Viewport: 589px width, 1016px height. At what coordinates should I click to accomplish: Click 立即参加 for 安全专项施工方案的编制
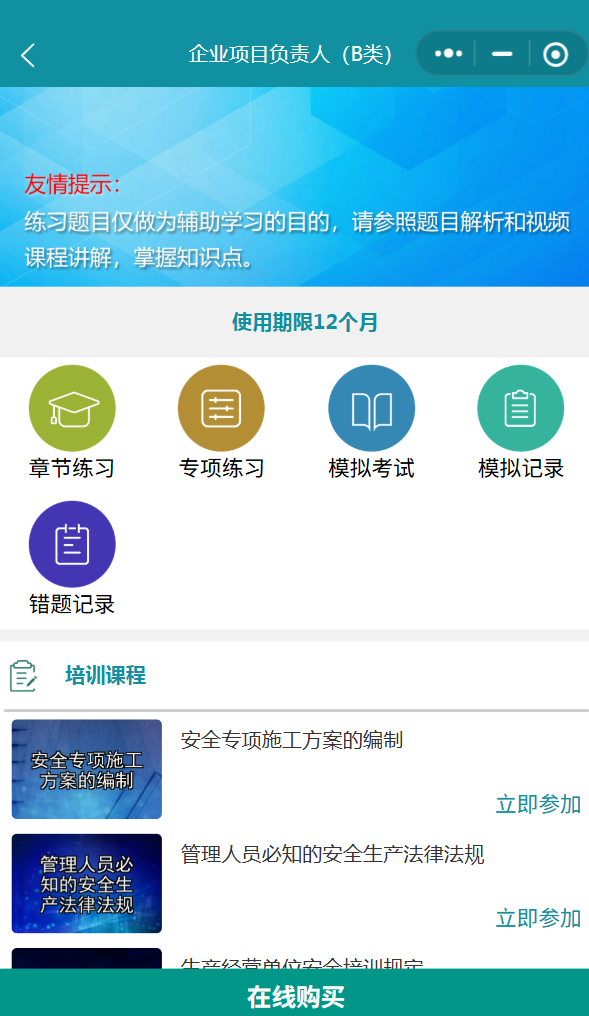(x=538, y=804)
